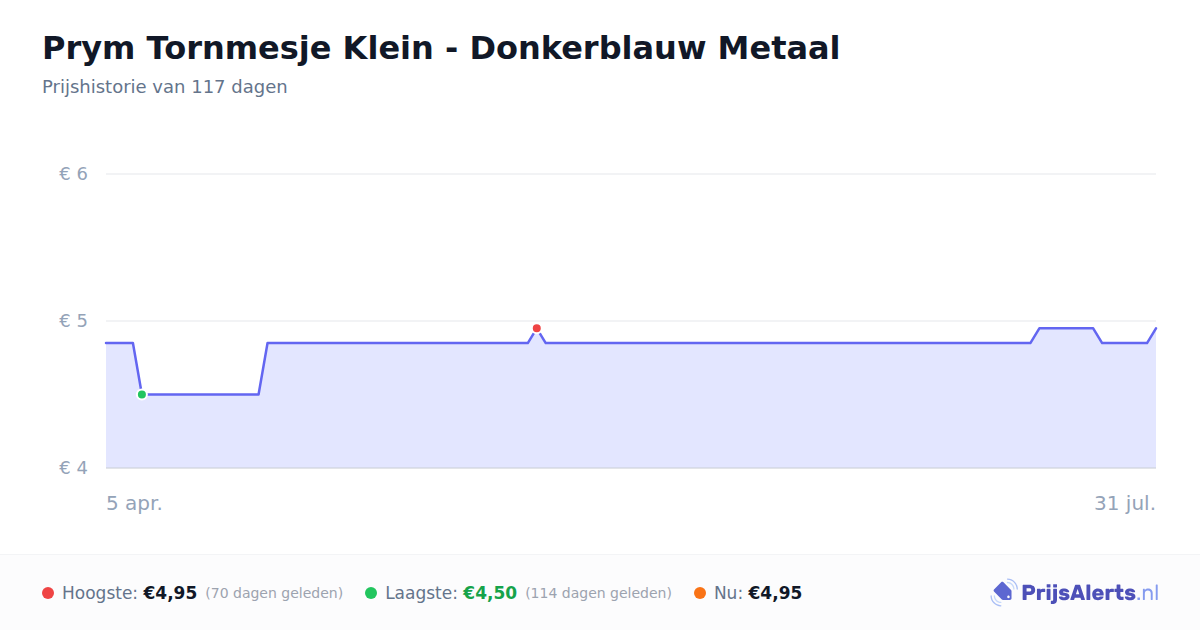Click the € 6 axis label
This screenshot has height=630, width=1200.
73,174
